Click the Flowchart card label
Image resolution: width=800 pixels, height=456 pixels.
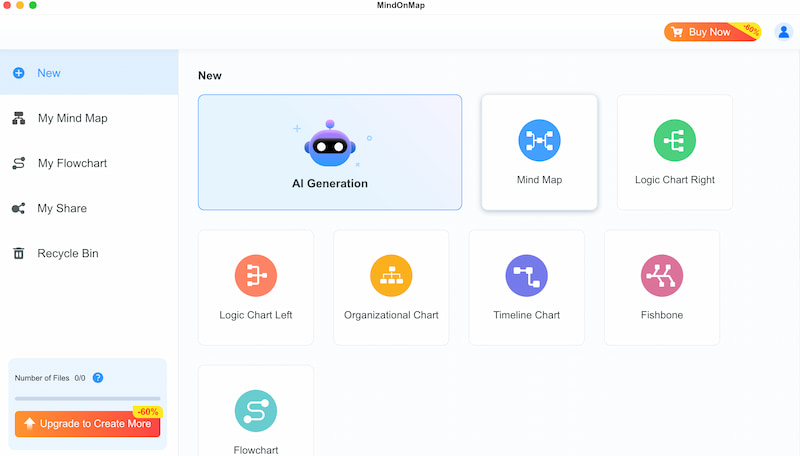tap(256, 450)
